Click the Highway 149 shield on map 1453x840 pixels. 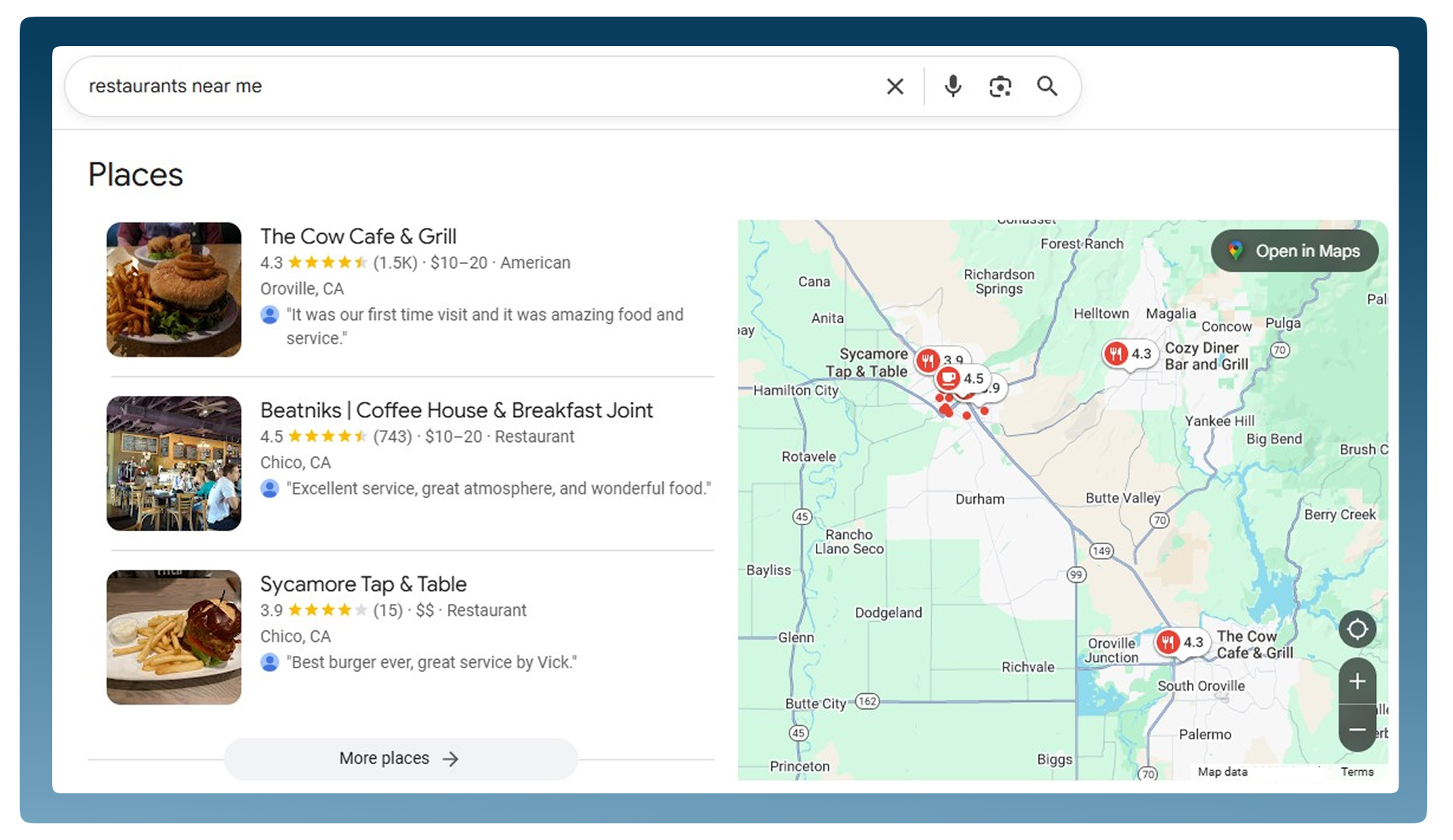(1101, 551)
